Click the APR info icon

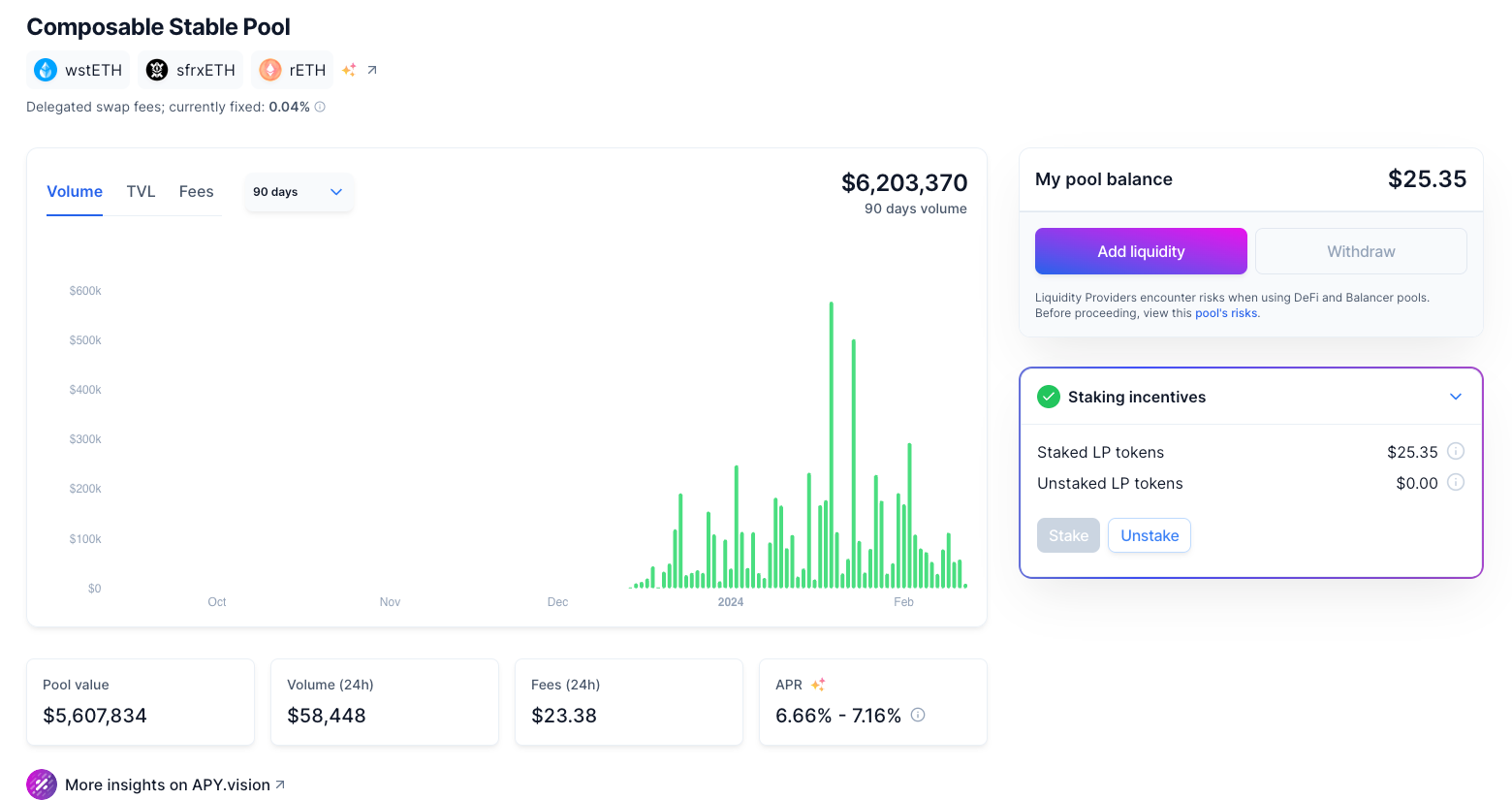[x=918, y=715]
